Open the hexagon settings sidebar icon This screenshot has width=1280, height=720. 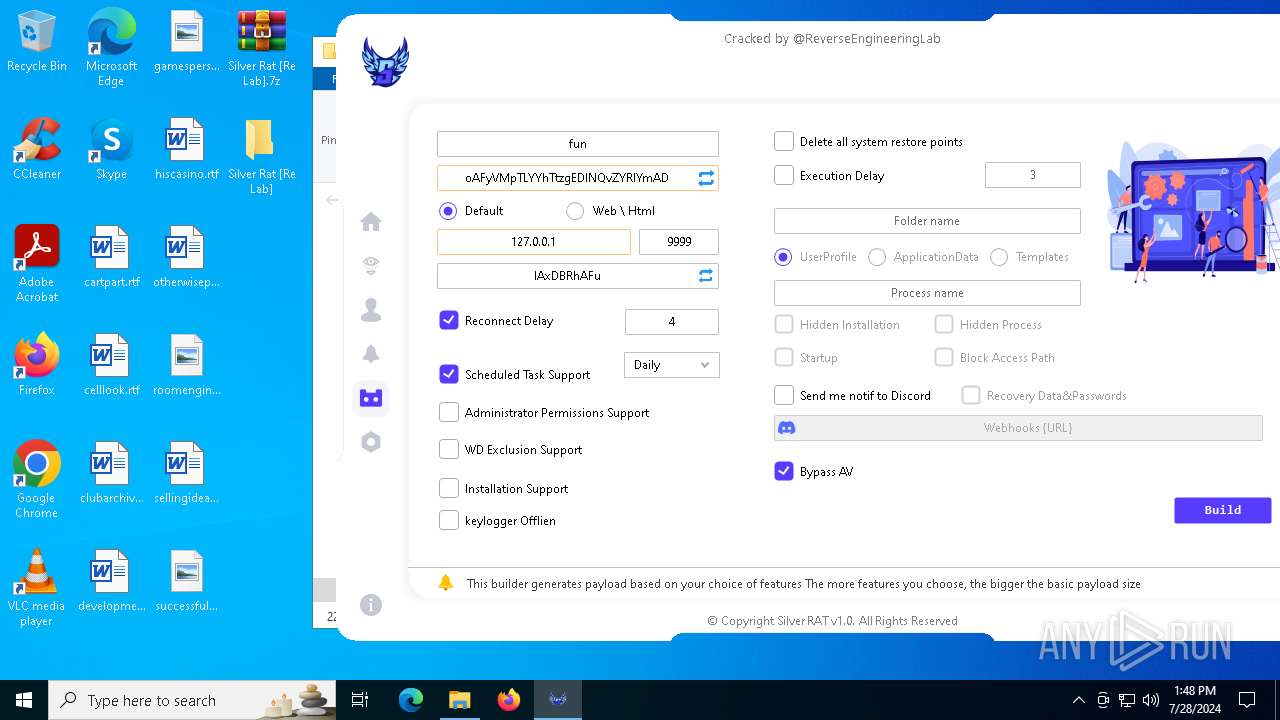371,442
